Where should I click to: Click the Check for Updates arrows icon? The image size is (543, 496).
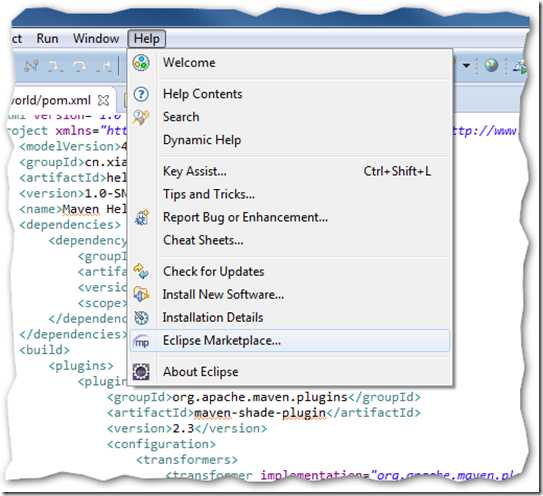(141, 271)
